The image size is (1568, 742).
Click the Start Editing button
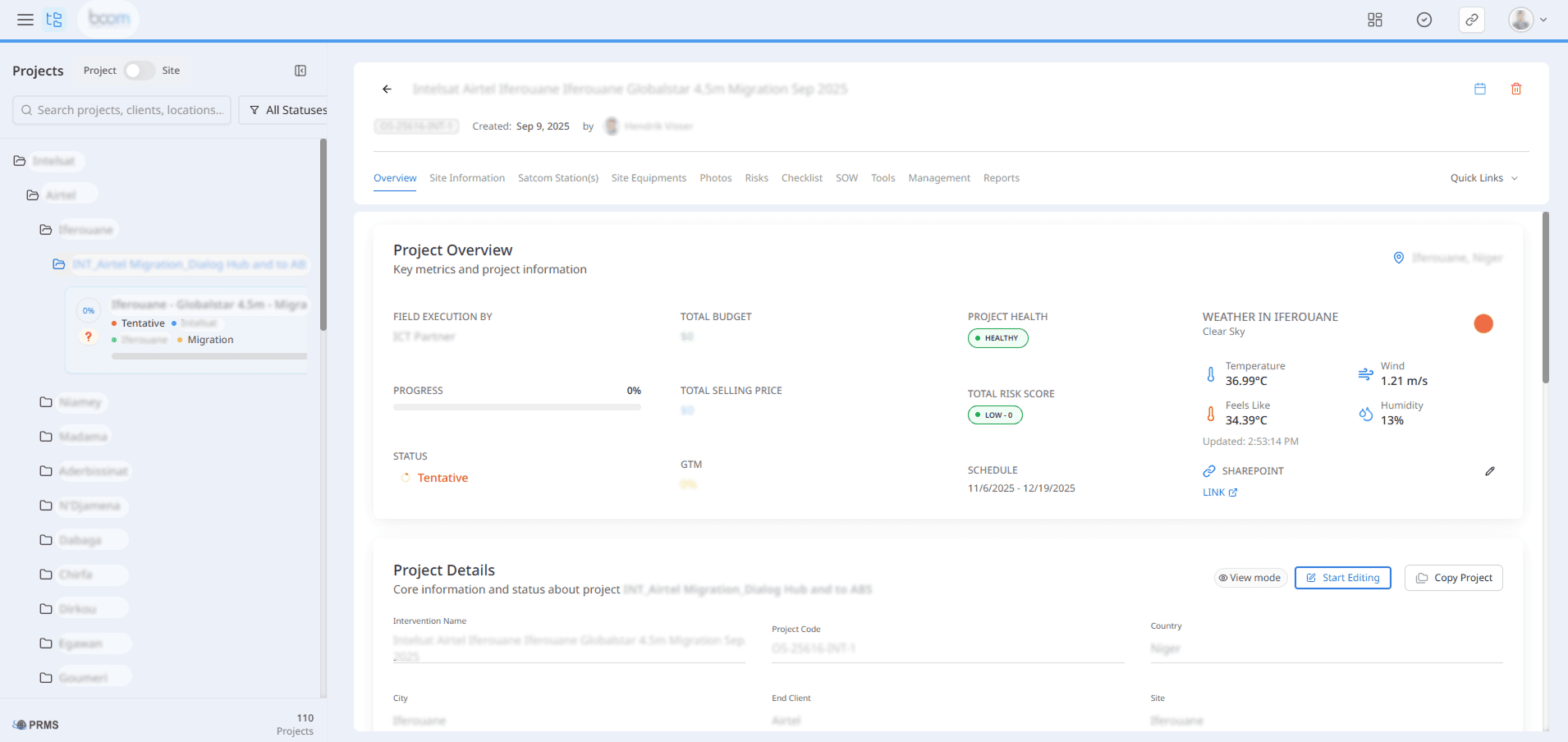[x=1342, y=578]
